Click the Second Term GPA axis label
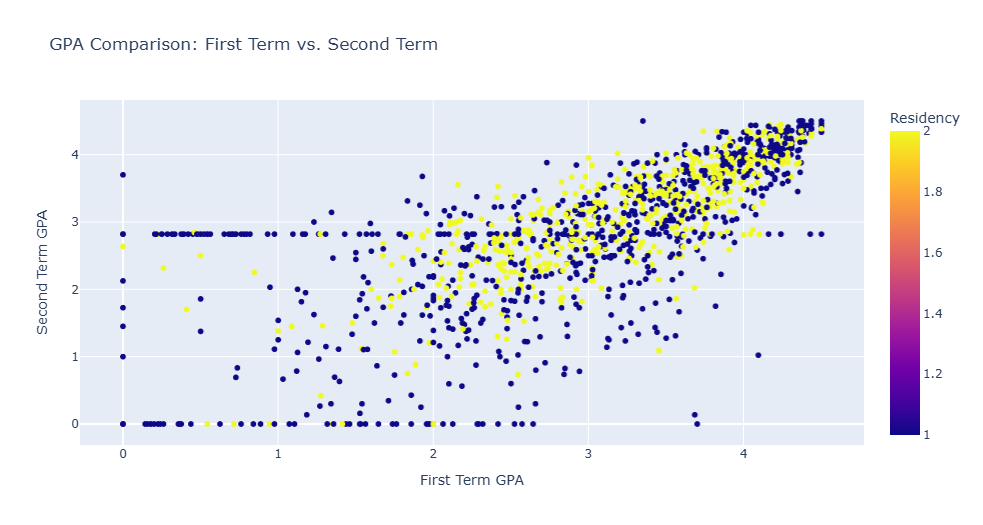This screenshot has width=983, height=525. (42, 272)
